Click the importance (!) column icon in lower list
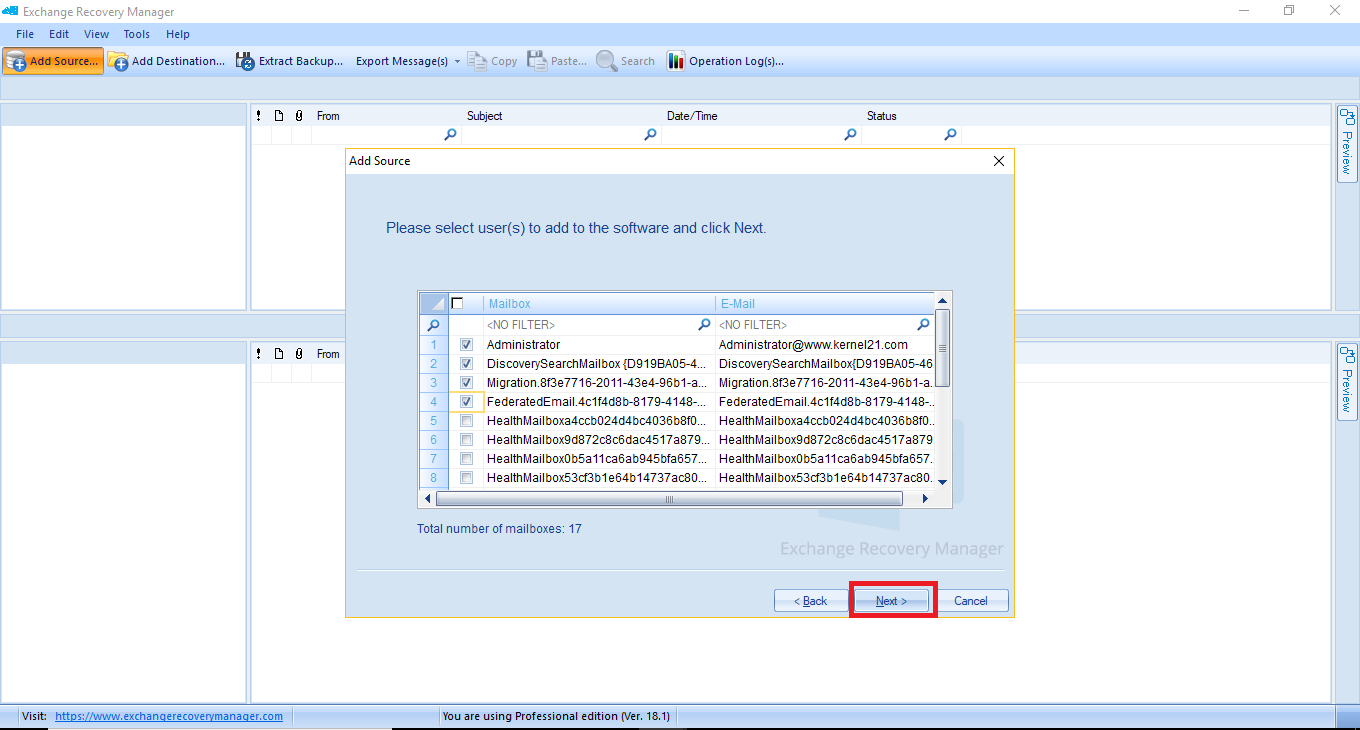This screenshot has width=1360, height=730. [259, 354]
